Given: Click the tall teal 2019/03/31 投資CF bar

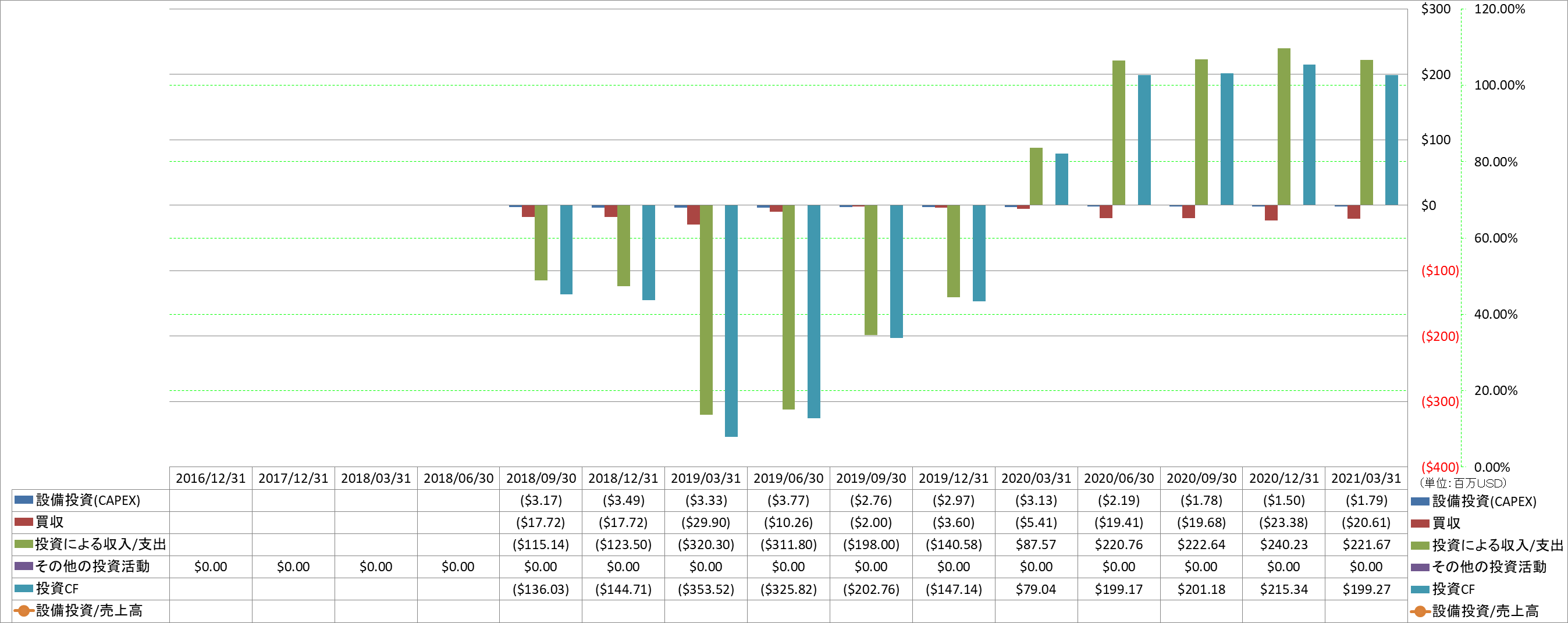Looking at the screenshot, I should pyautogui.click(x=731, y=321).
